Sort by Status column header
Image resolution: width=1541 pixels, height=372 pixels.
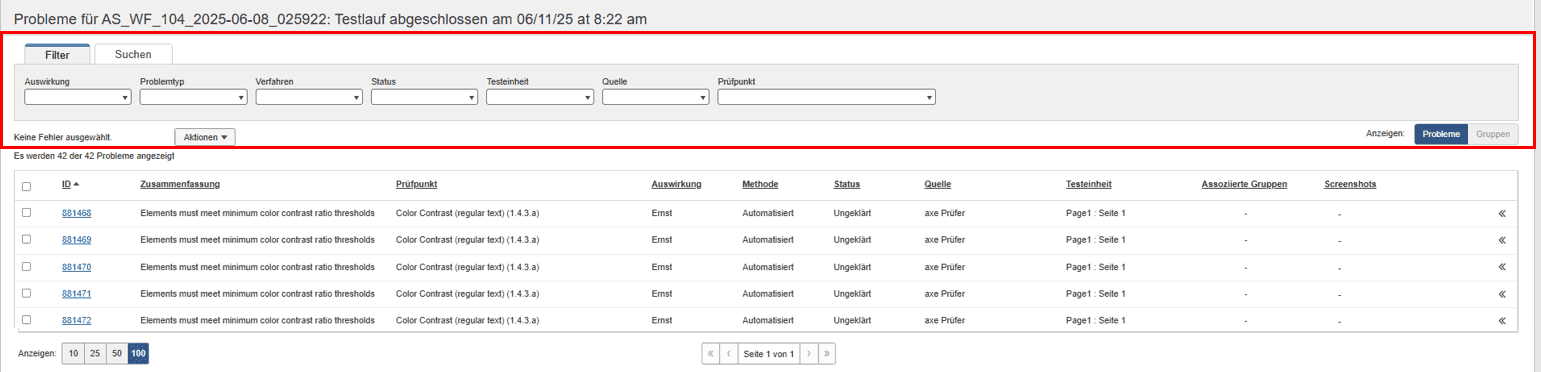click(847, 185)
